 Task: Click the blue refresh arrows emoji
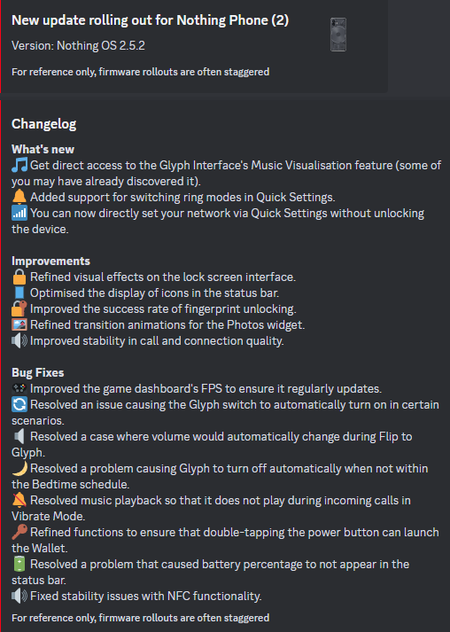pos(19,405)
